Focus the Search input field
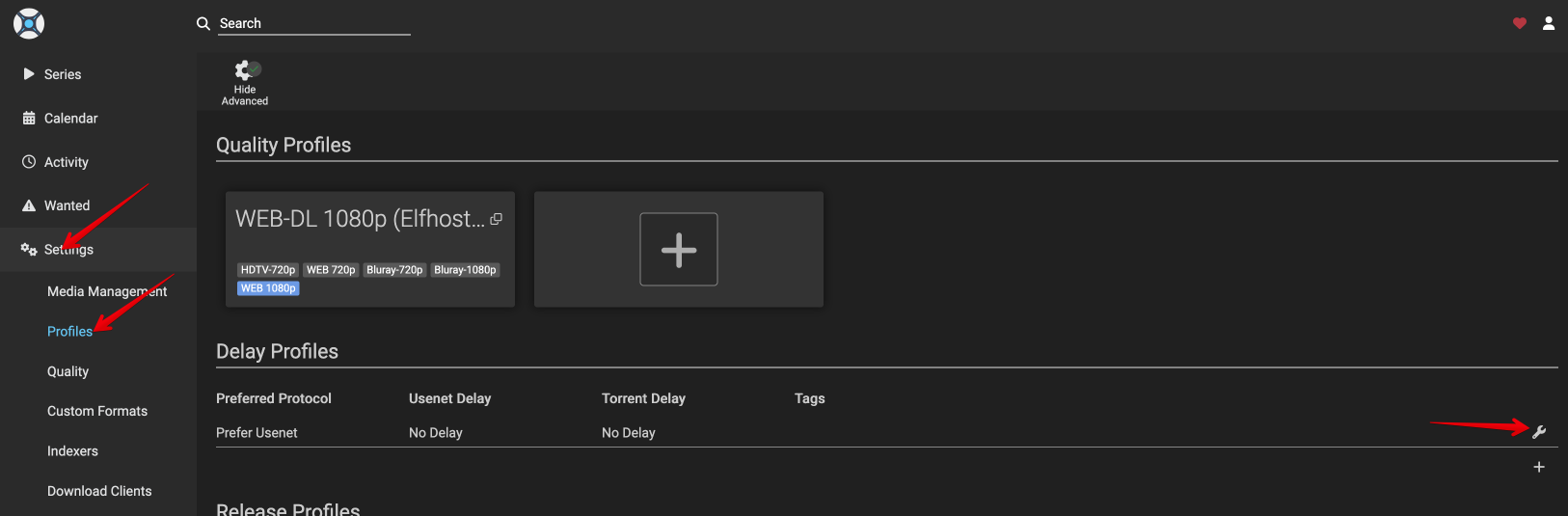1568x516 pixels. tap(313, 23)
